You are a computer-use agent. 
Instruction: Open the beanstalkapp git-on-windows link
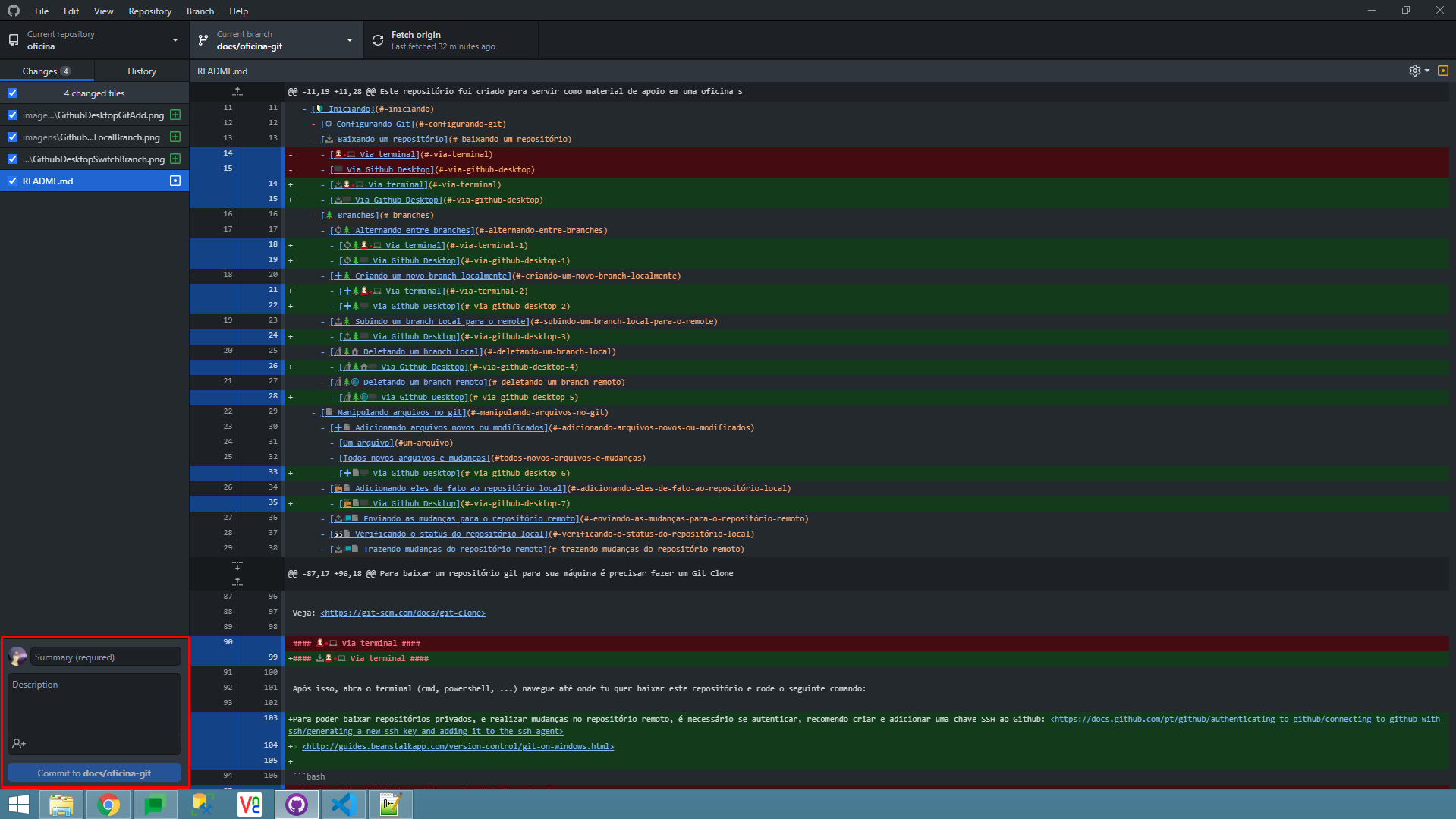click(x=458, y=746)
